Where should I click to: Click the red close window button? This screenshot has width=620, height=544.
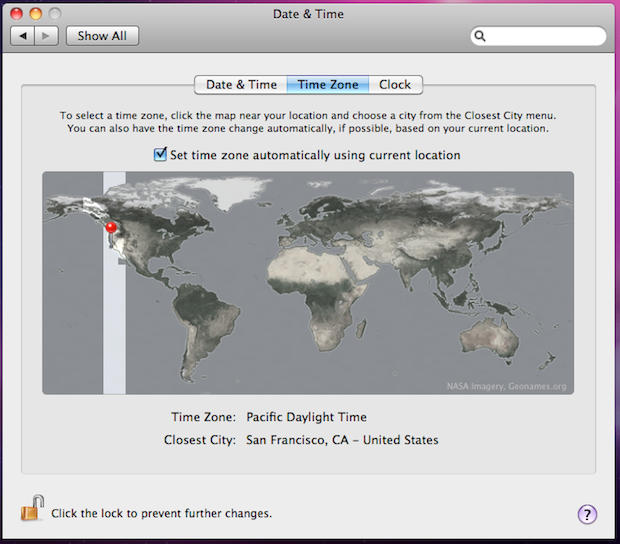point(17,14)
